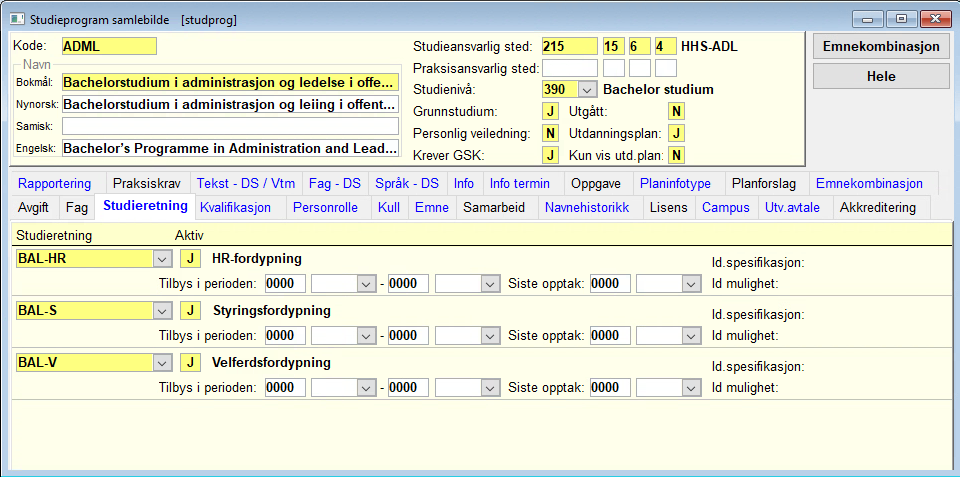Click BAL-HR Siste opptak year field
Viewport: 960px width, 477px height.
pyautogui.click(x=610, y=284)
